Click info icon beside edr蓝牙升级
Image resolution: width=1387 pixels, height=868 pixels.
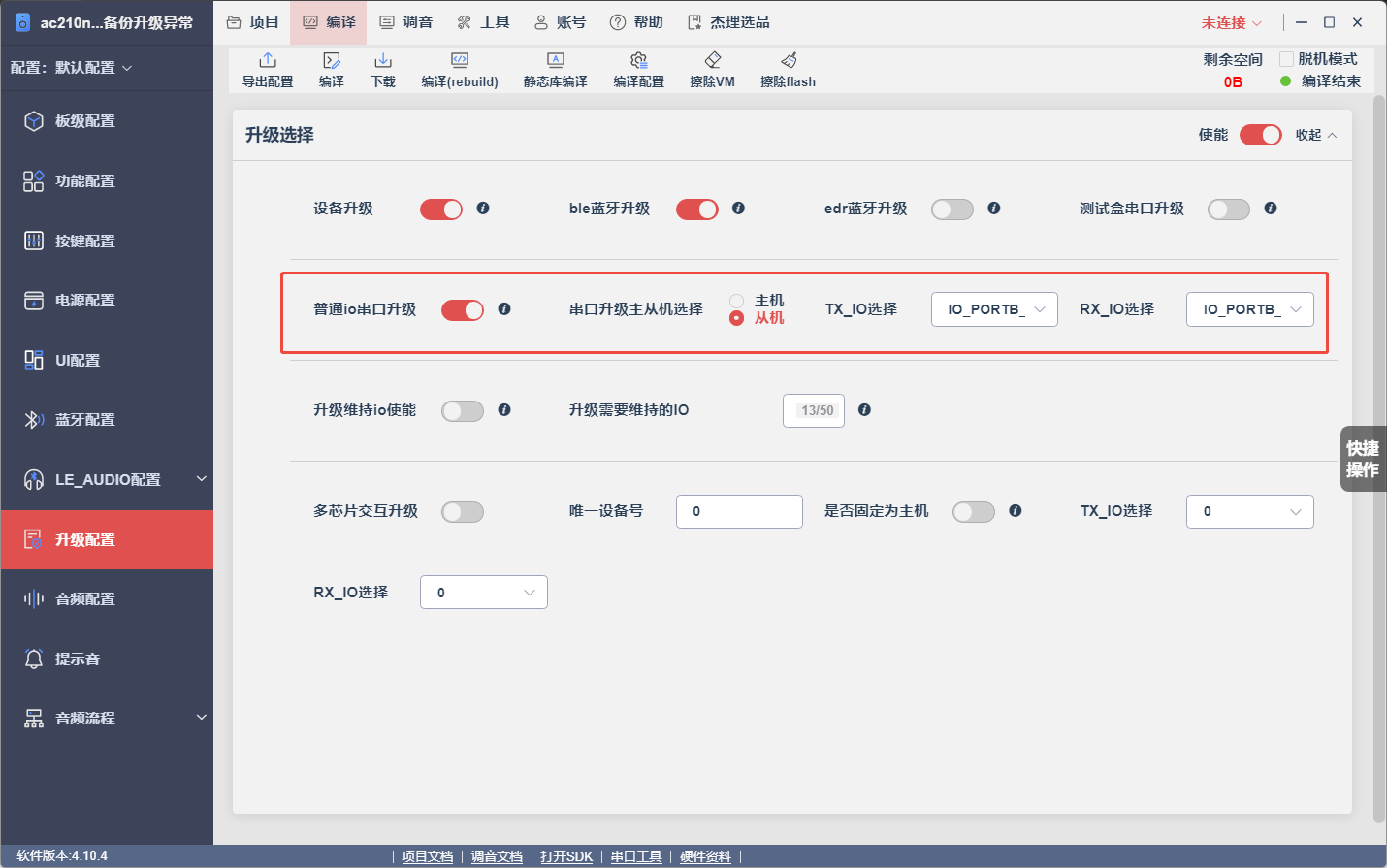coord(994,209)
